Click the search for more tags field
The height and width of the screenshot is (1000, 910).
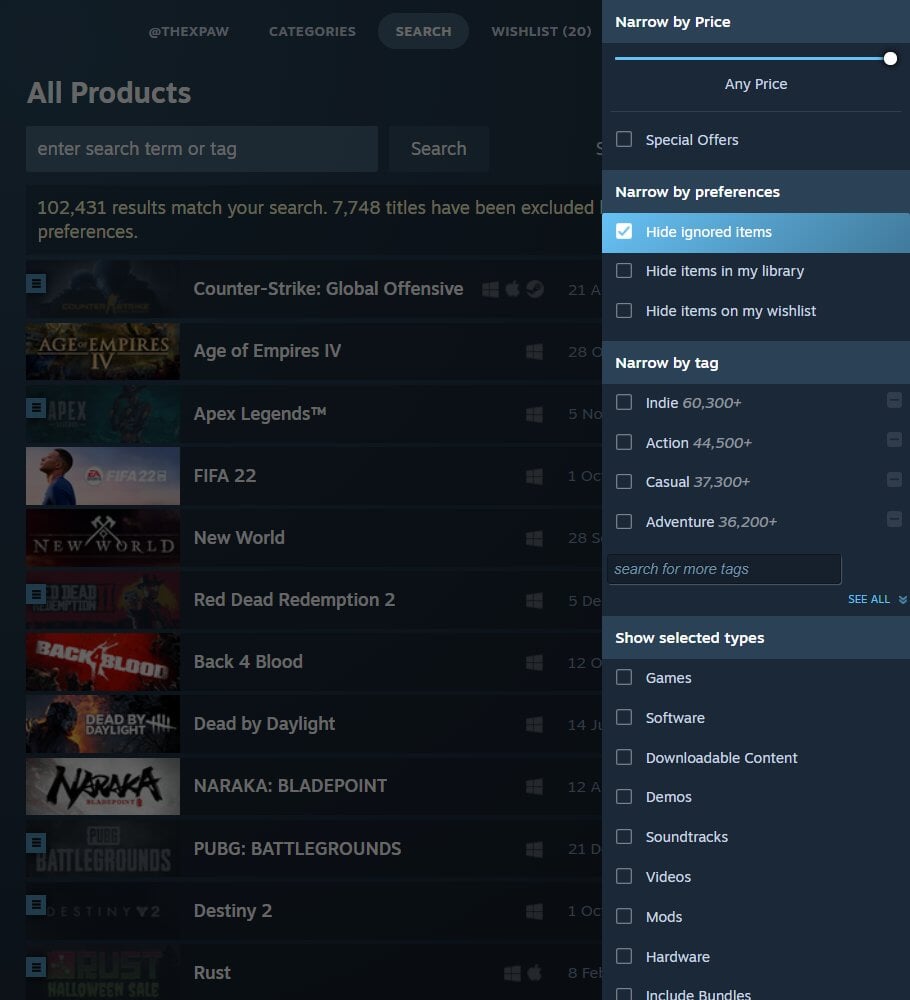click(724, 569)
